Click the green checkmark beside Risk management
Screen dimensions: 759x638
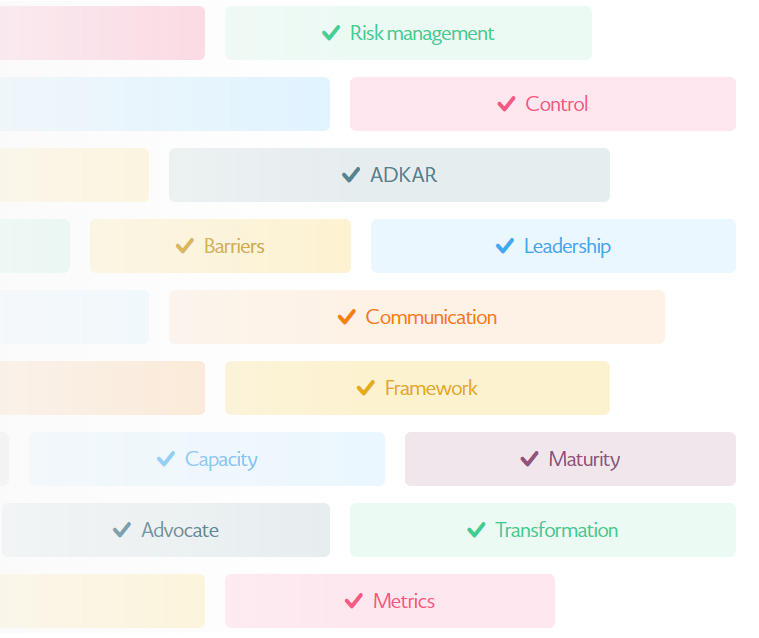coord(331,33)
